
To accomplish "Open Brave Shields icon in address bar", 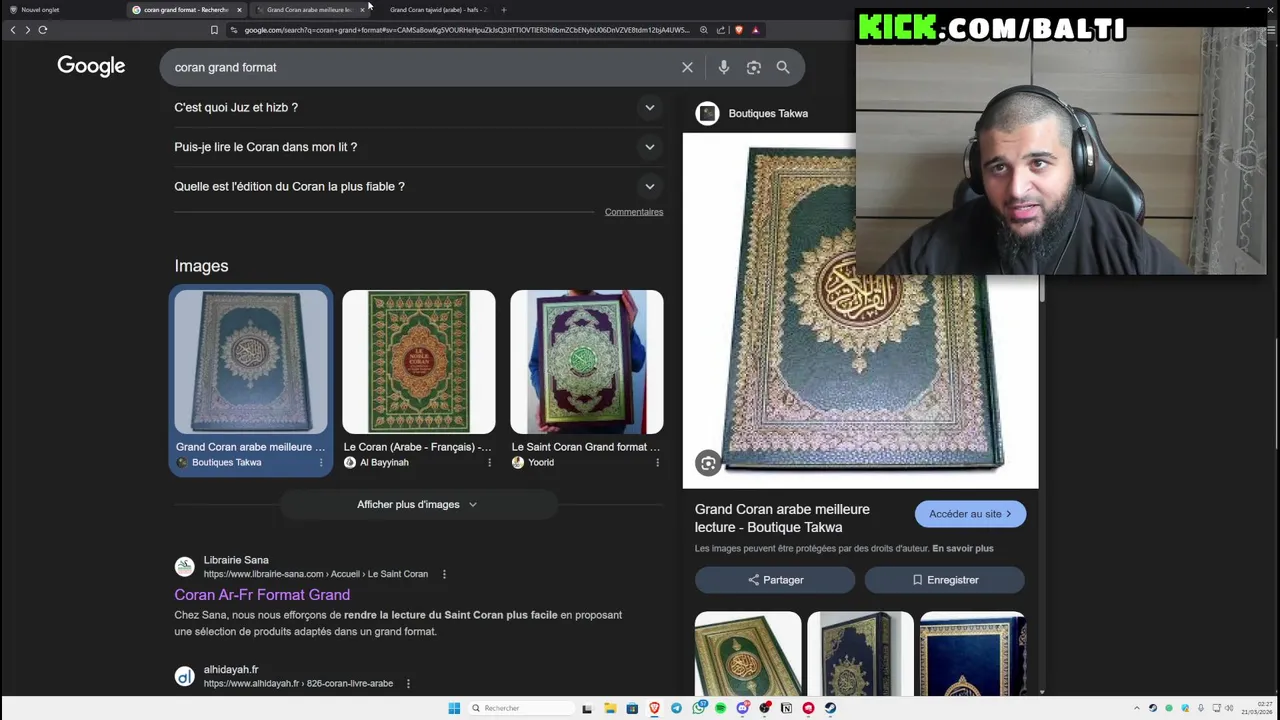I will (x=739, y=30).
